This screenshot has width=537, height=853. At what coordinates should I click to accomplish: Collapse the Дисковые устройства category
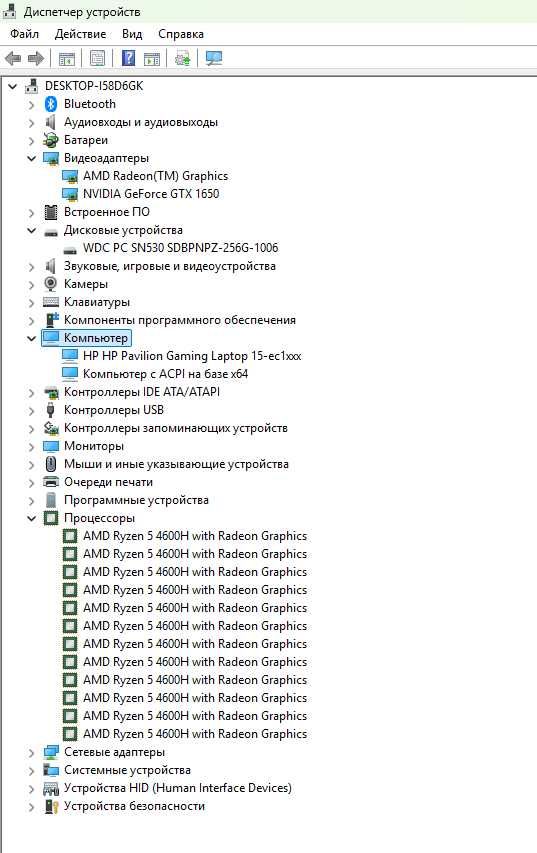click(32, 230)
